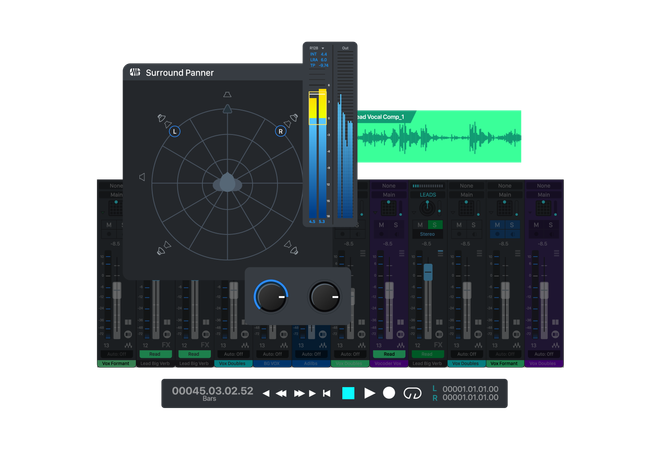Viewport: 666px width, 450px height.
Task: Open the Main output dropdown on LEADS channel
Action: click(428, 196)
